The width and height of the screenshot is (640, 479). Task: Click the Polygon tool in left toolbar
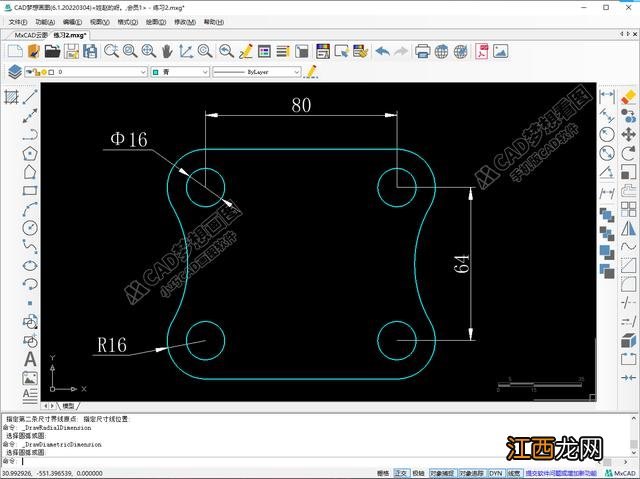pyautogui.click(x=30, y=153)
